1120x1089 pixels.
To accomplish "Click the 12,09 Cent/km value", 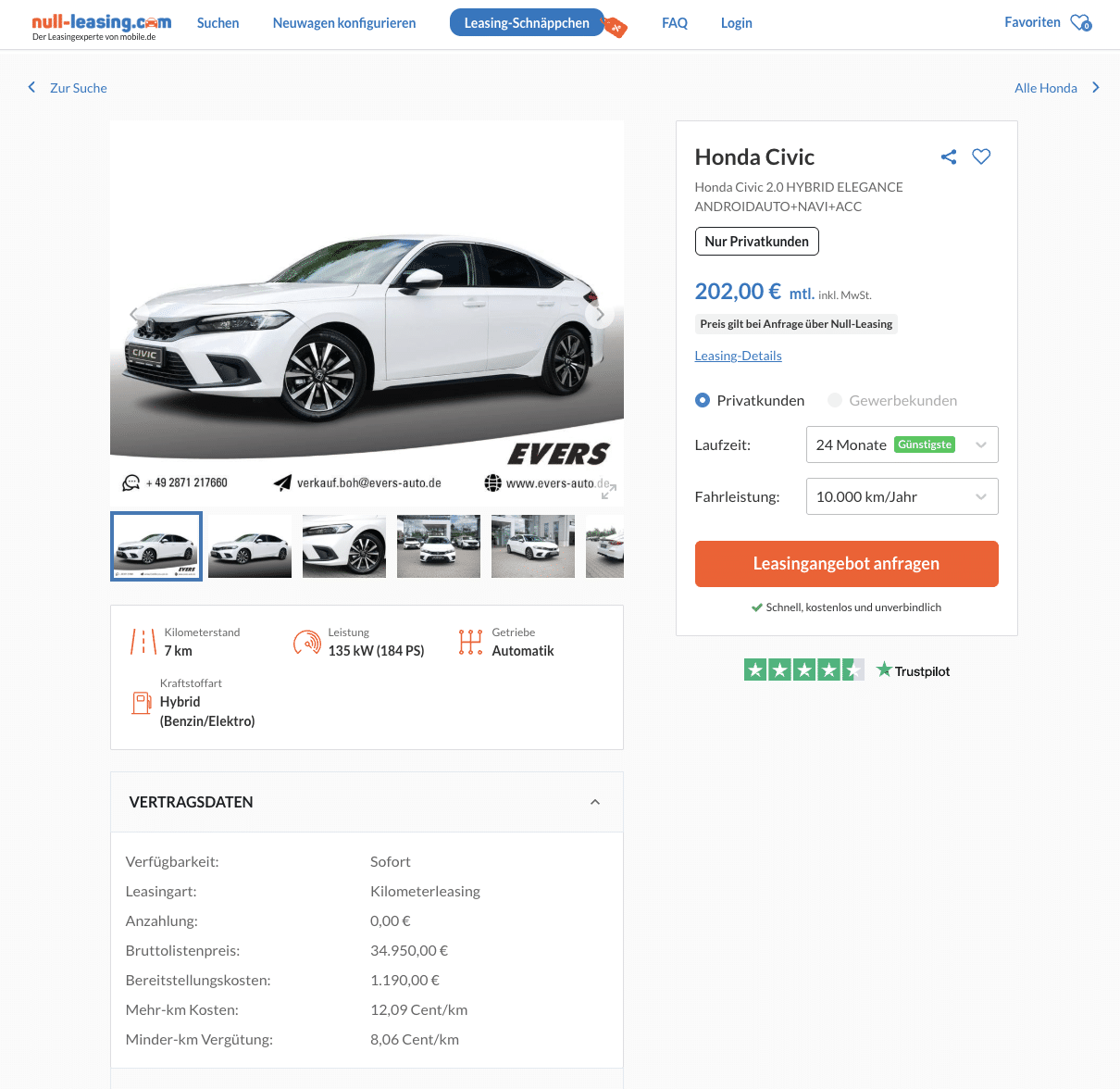I will 419,1009.
